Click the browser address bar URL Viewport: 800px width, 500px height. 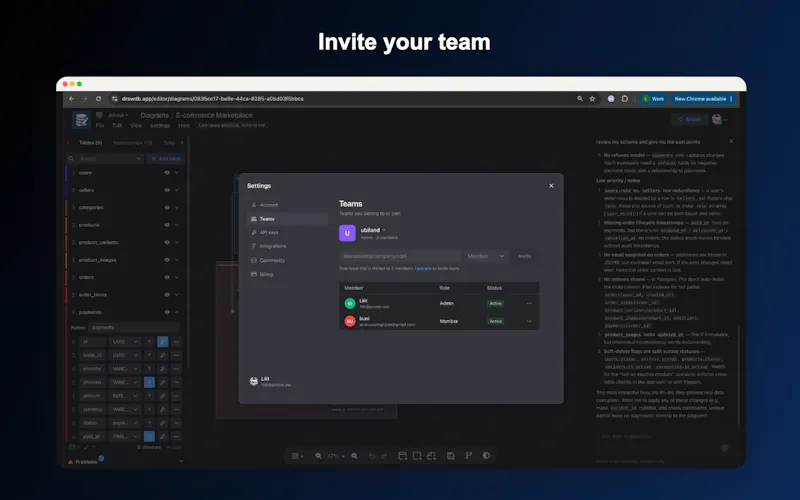tap(212, 99)
